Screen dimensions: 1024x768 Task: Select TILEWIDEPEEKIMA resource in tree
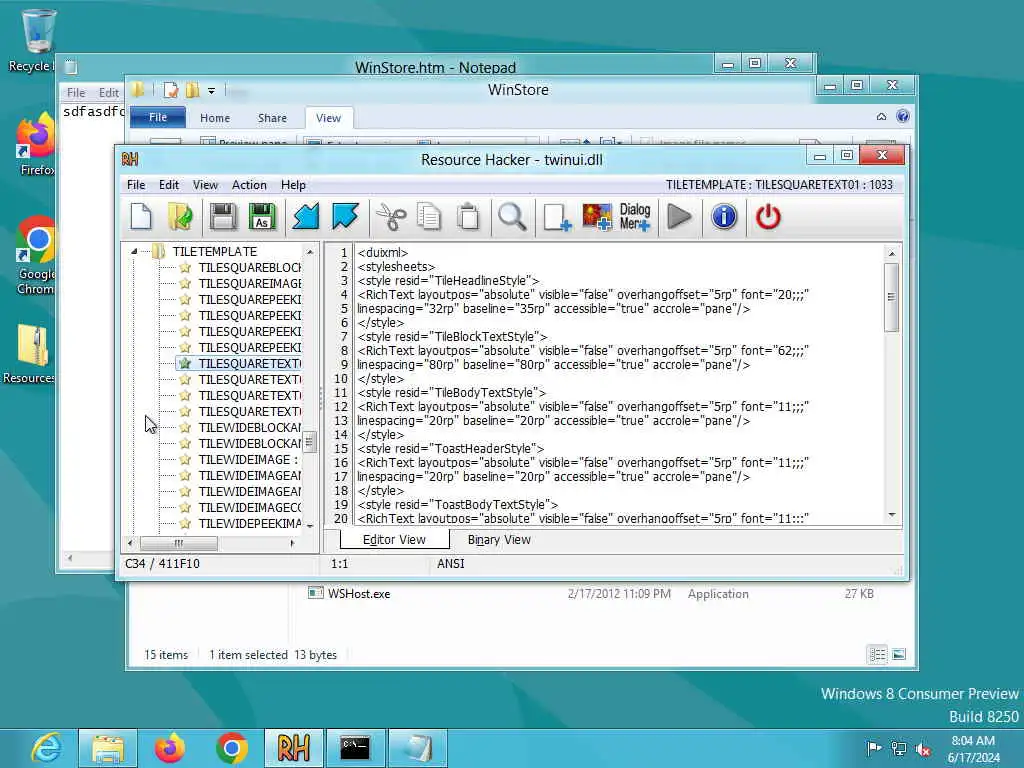(x=249, y=523)
